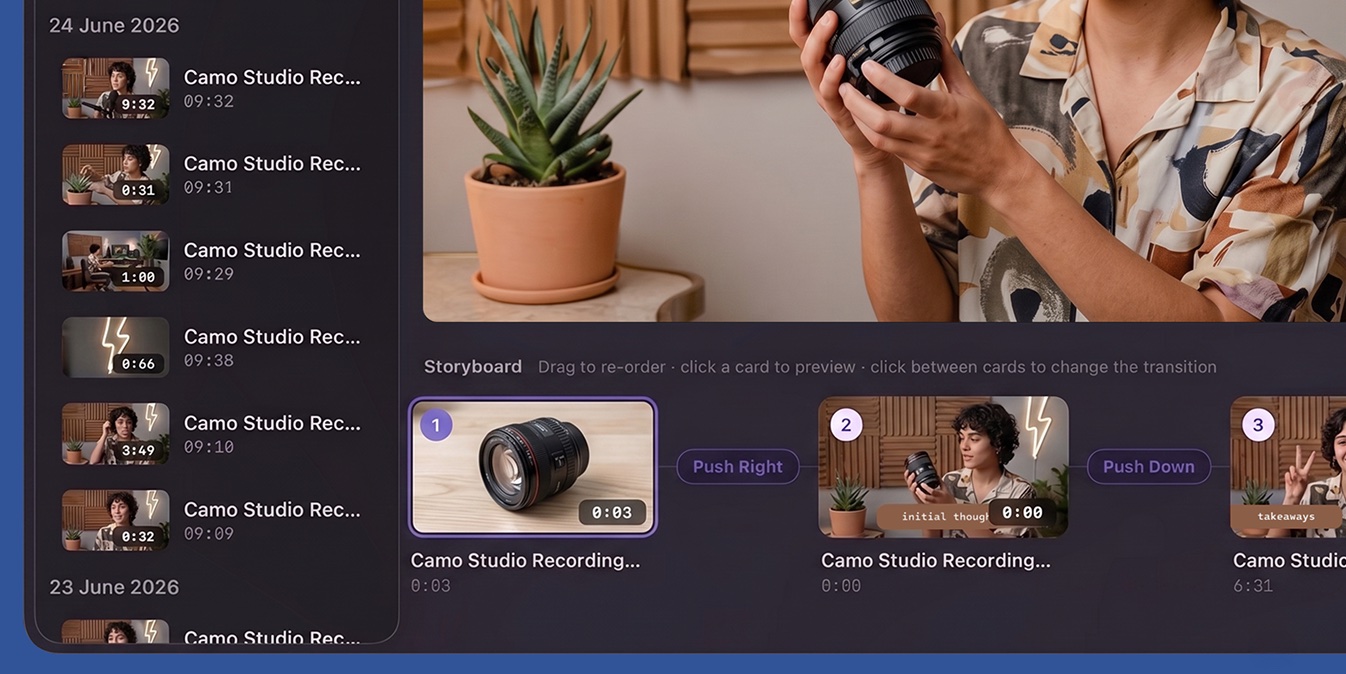This screenshot has width=1346, height=674.
Task: Click the number 2 badge on storyboard card
Action: click(x=846, y=425)
